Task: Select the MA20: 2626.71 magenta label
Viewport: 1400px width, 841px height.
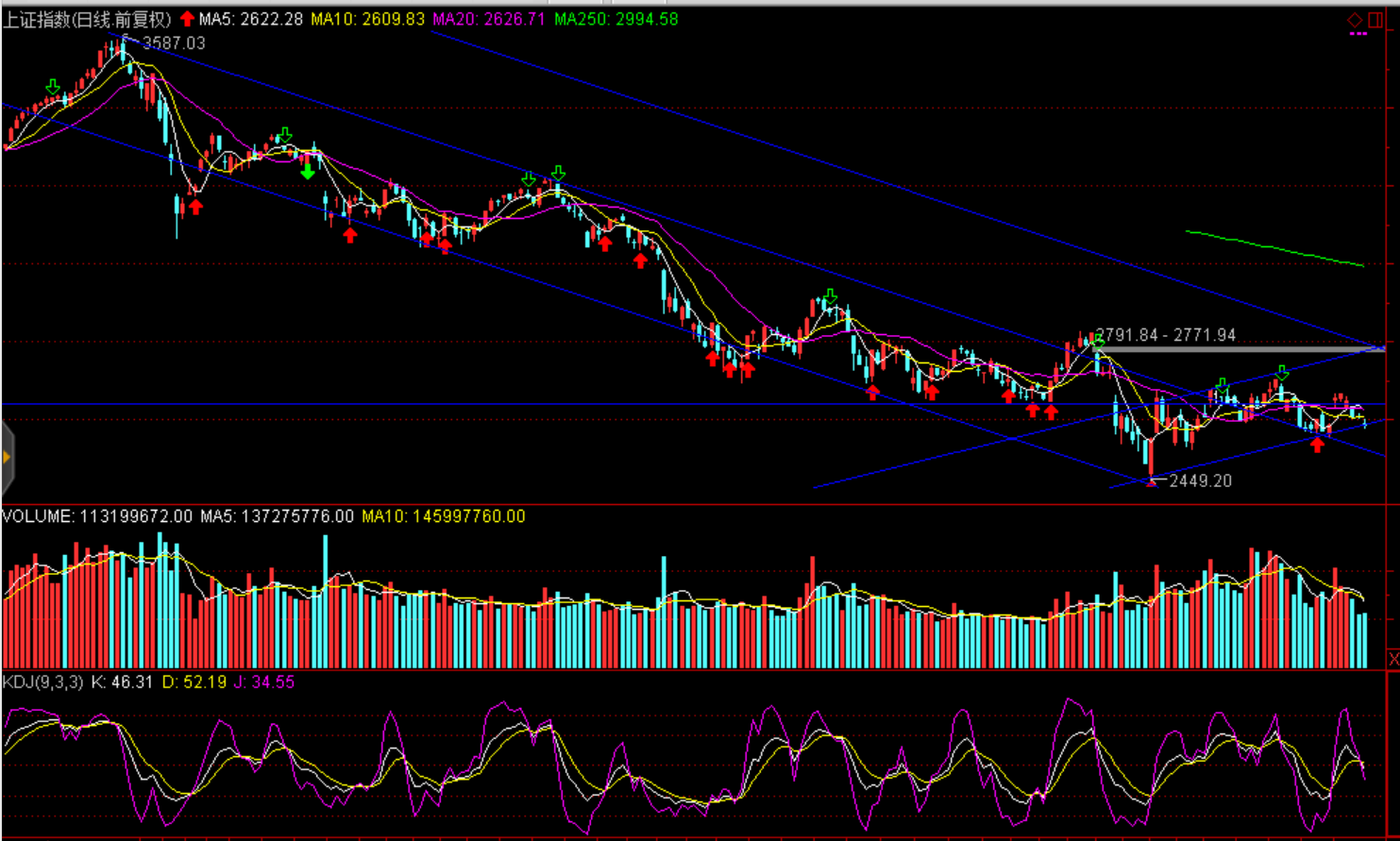Action: (x=489, y=19)
